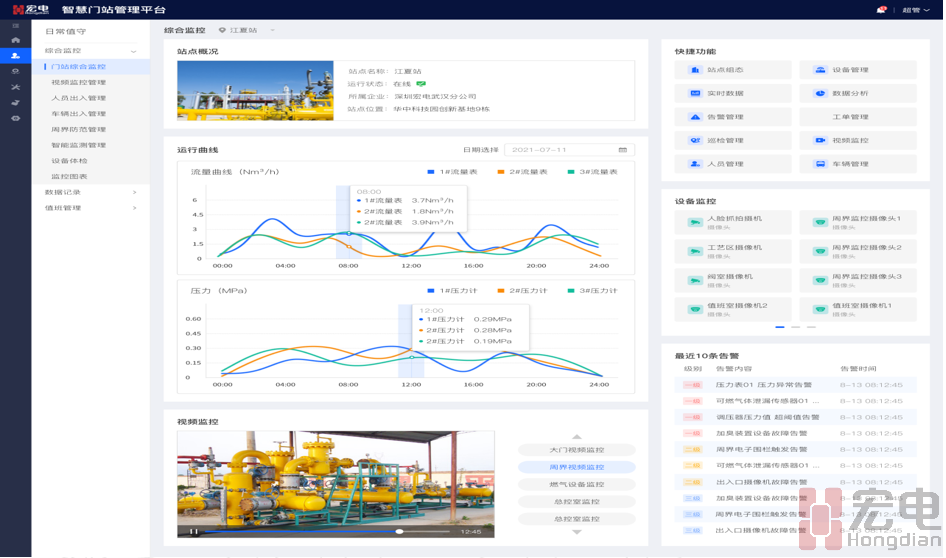Open the 江夏站 station dropdown

click(x=246, y=31)
